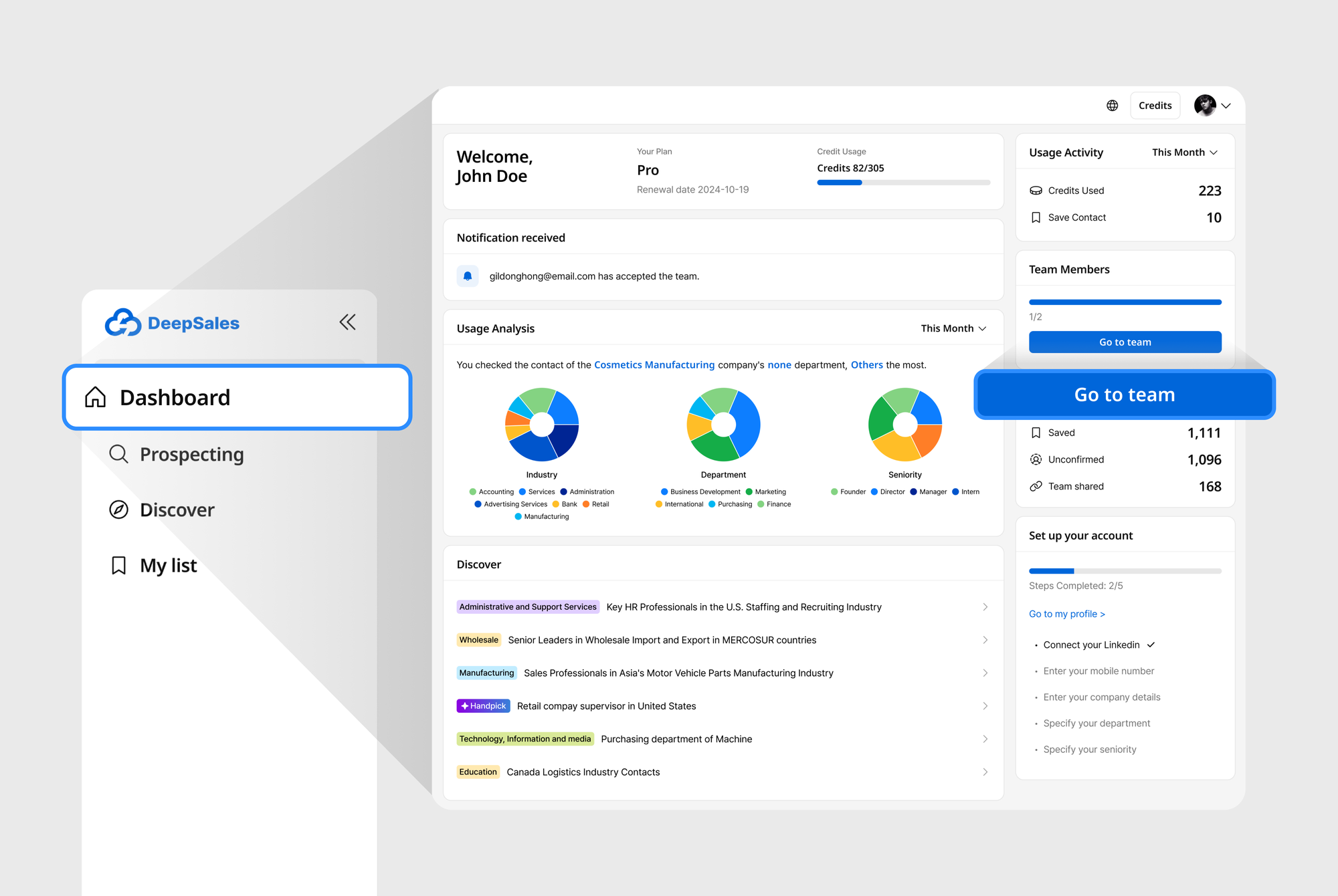
Task: Click the Credit Usage progress bar
Action: click(x=903, y=183)
